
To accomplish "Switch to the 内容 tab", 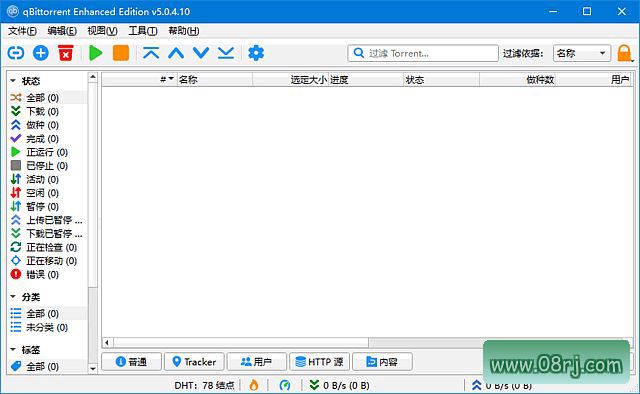I will click(x=382, y=362).
